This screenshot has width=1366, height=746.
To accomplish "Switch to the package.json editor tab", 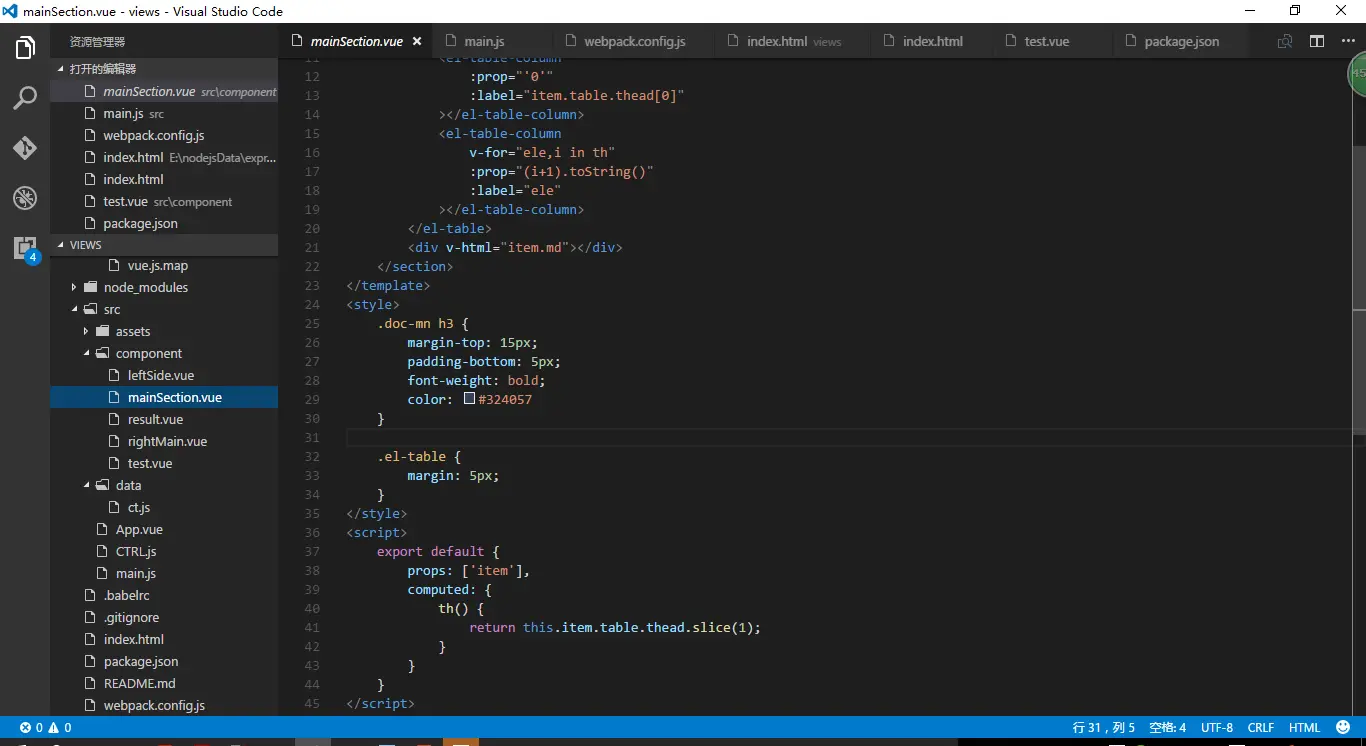I will tap(1181, 41).
